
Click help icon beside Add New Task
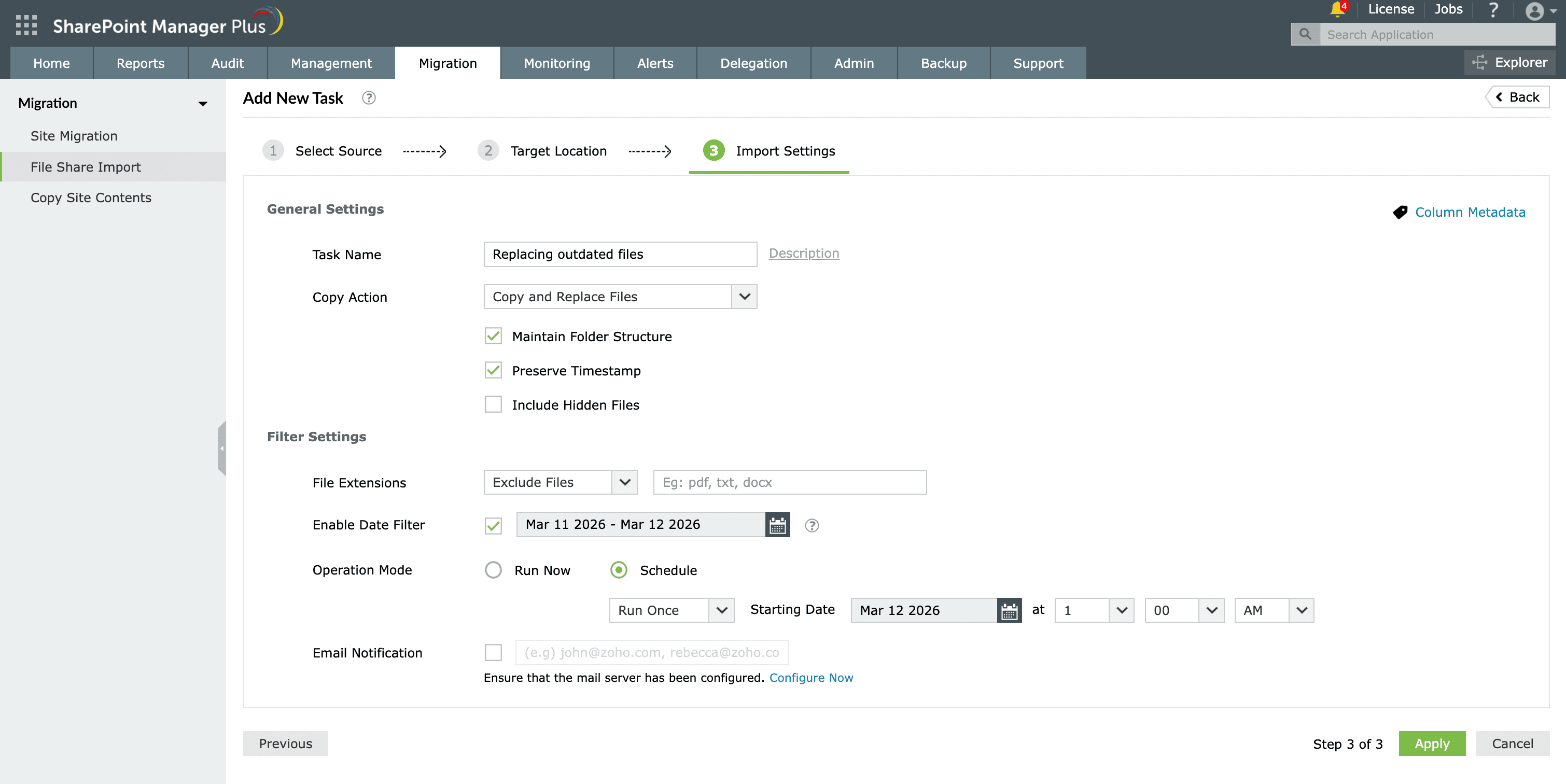pos(368,99)
